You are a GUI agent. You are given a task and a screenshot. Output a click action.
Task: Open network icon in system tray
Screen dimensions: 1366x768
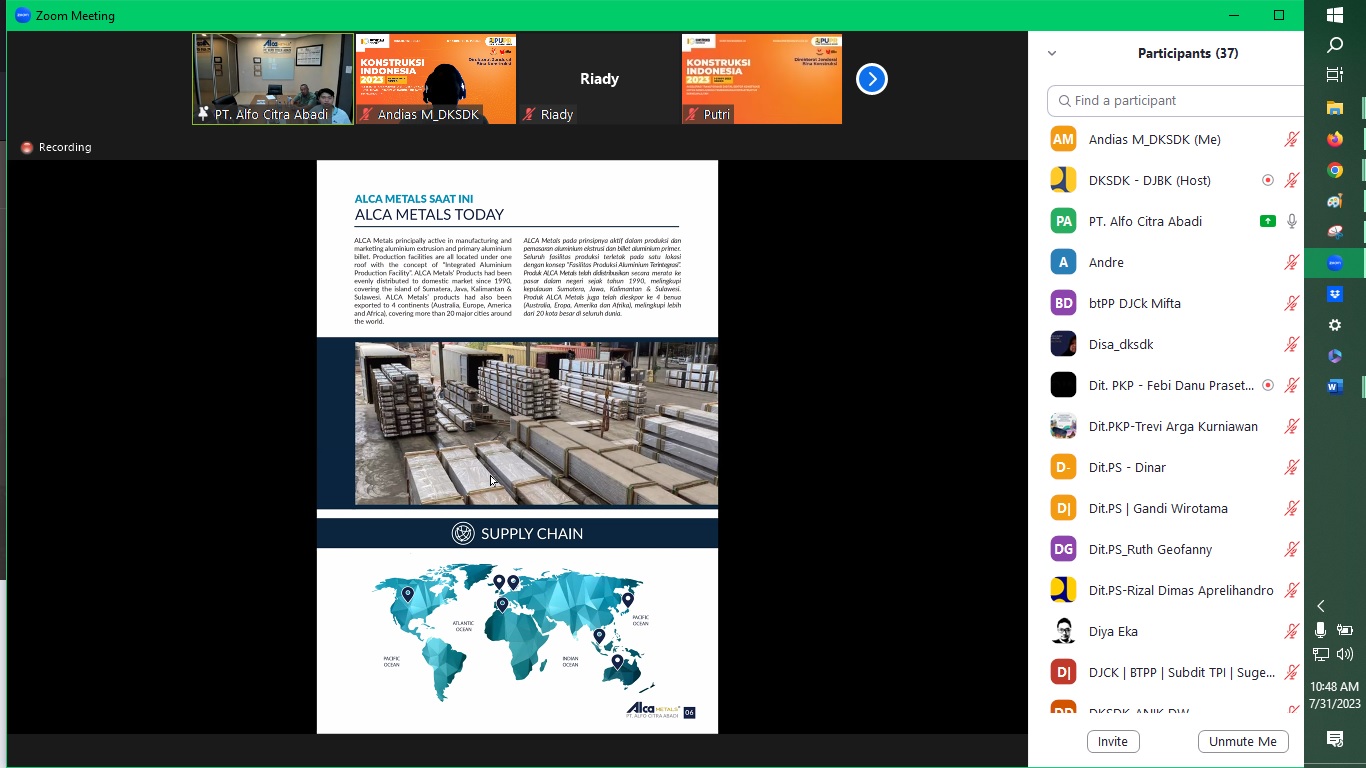point(1321,655)
